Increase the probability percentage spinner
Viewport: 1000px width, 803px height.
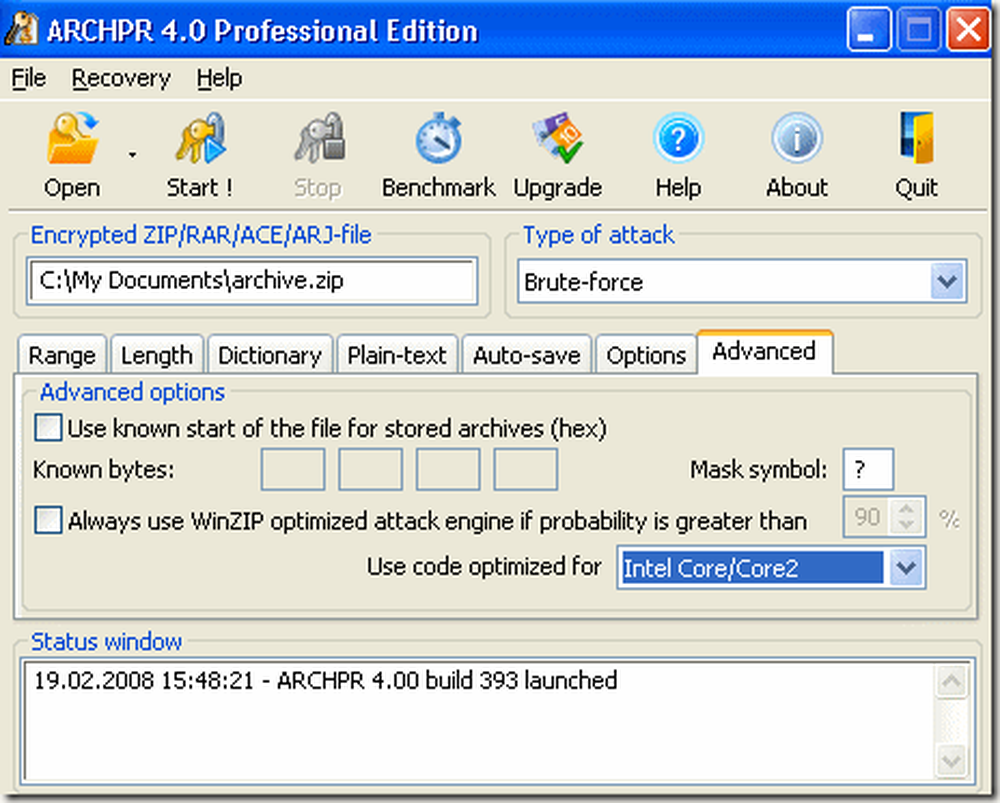click(x=906, y=508)
